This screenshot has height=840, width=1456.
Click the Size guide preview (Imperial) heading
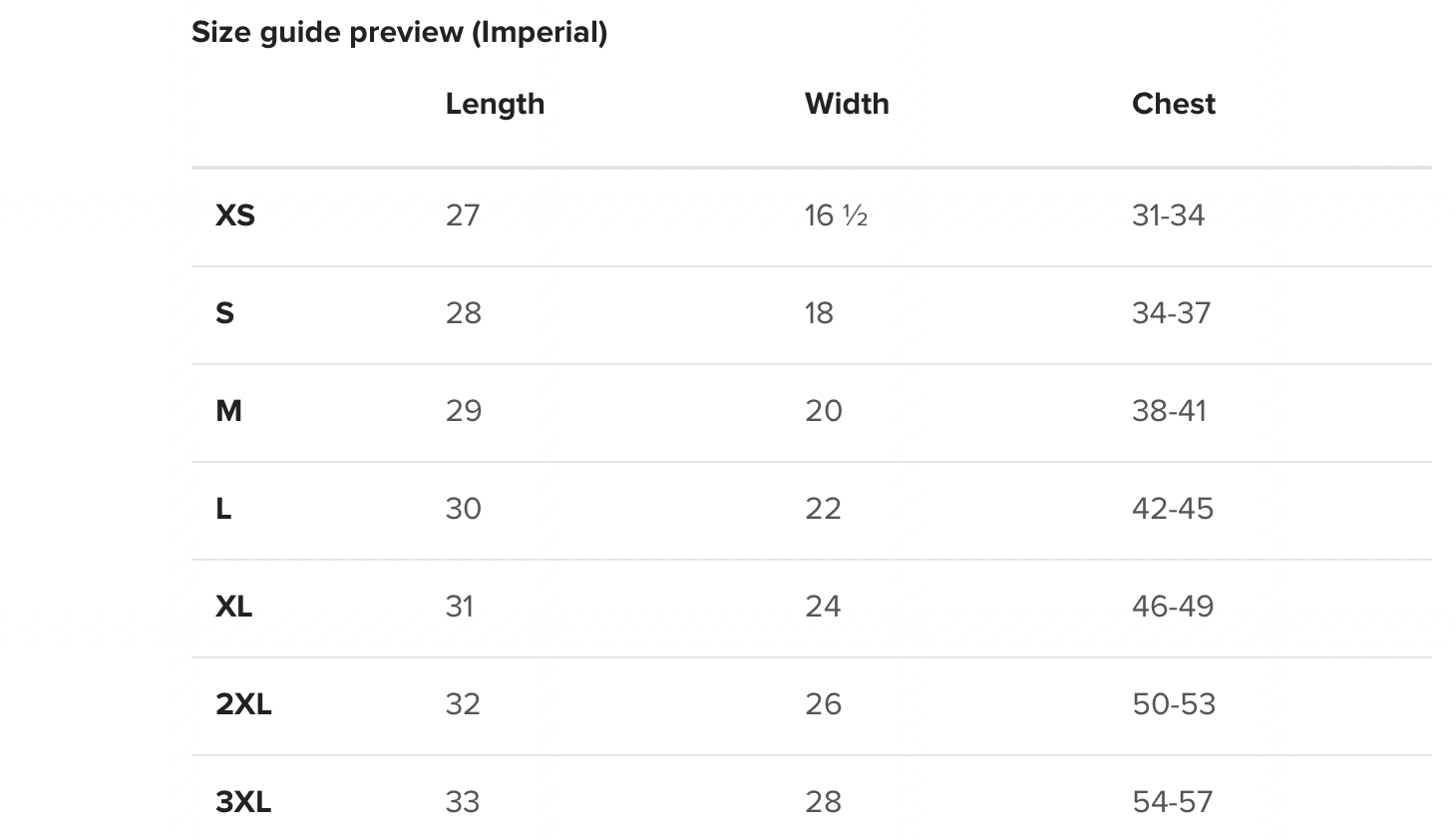399,33
